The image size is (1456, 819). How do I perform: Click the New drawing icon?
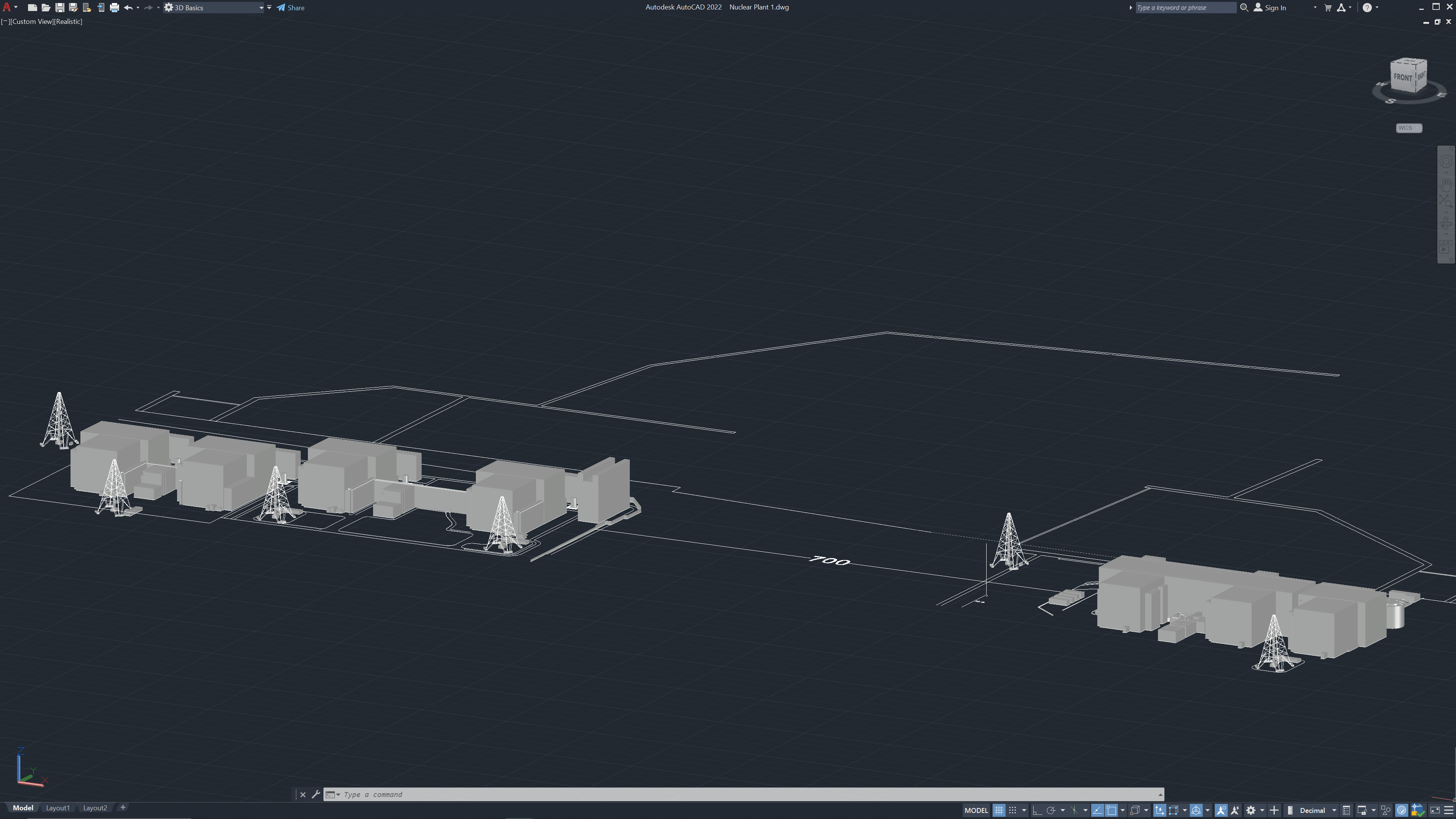pos(32,7)
